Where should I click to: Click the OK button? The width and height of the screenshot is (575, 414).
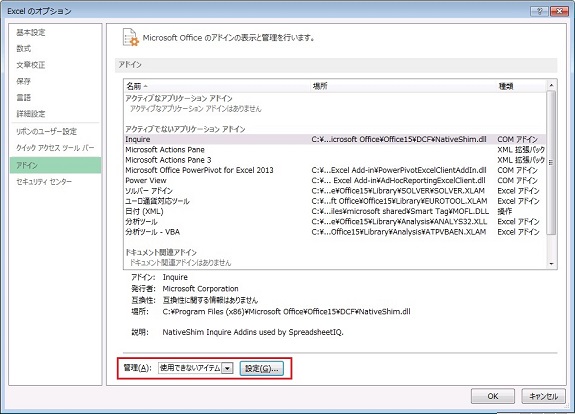[x=492, y=396]
